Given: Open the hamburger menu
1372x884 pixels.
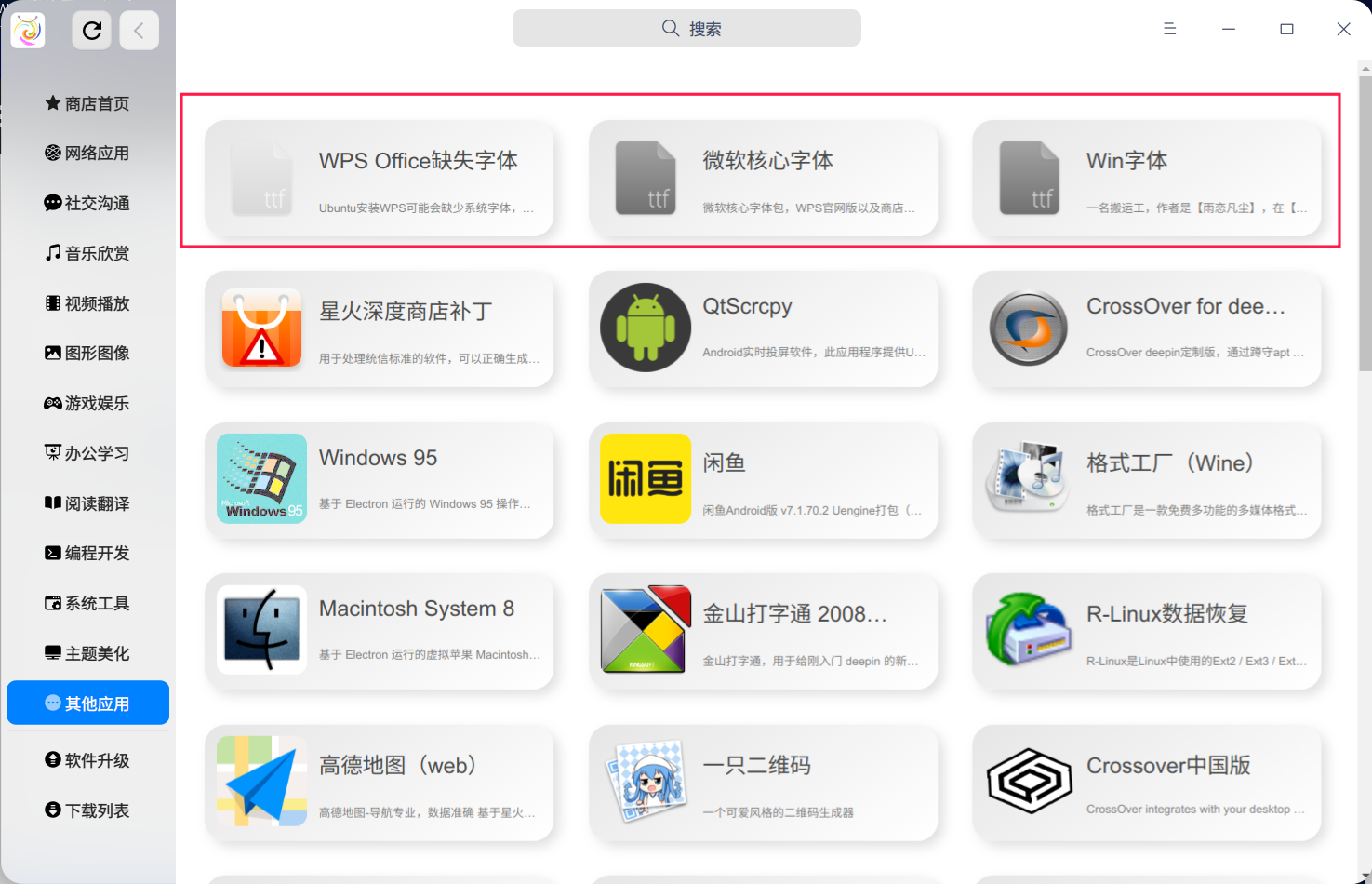Looking at the screenshot, I should 1169,29.
